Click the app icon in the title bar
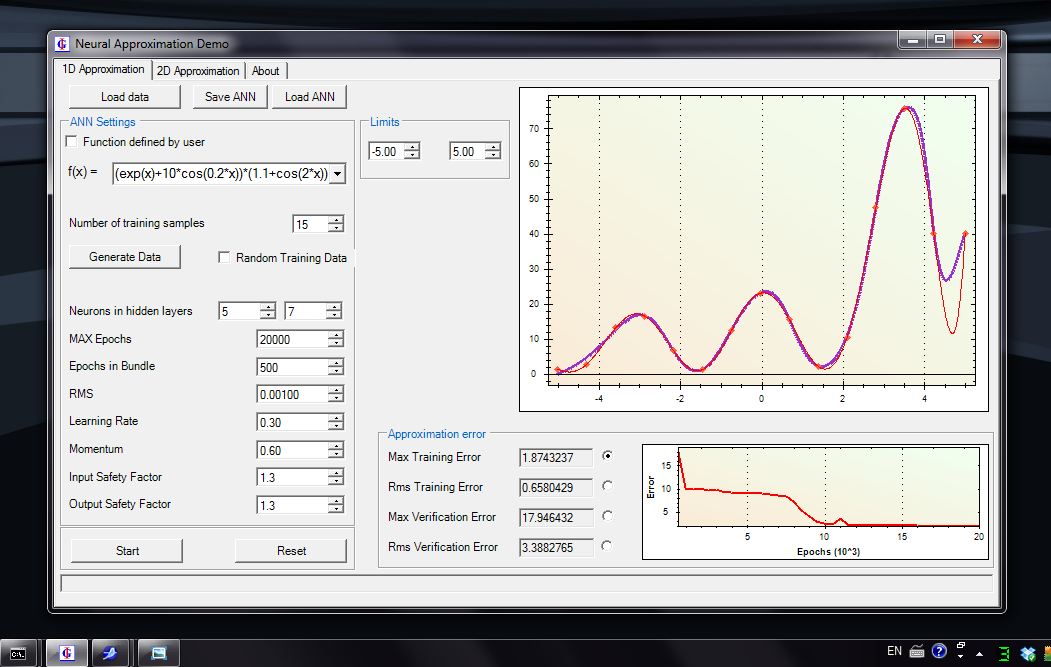 62,44
